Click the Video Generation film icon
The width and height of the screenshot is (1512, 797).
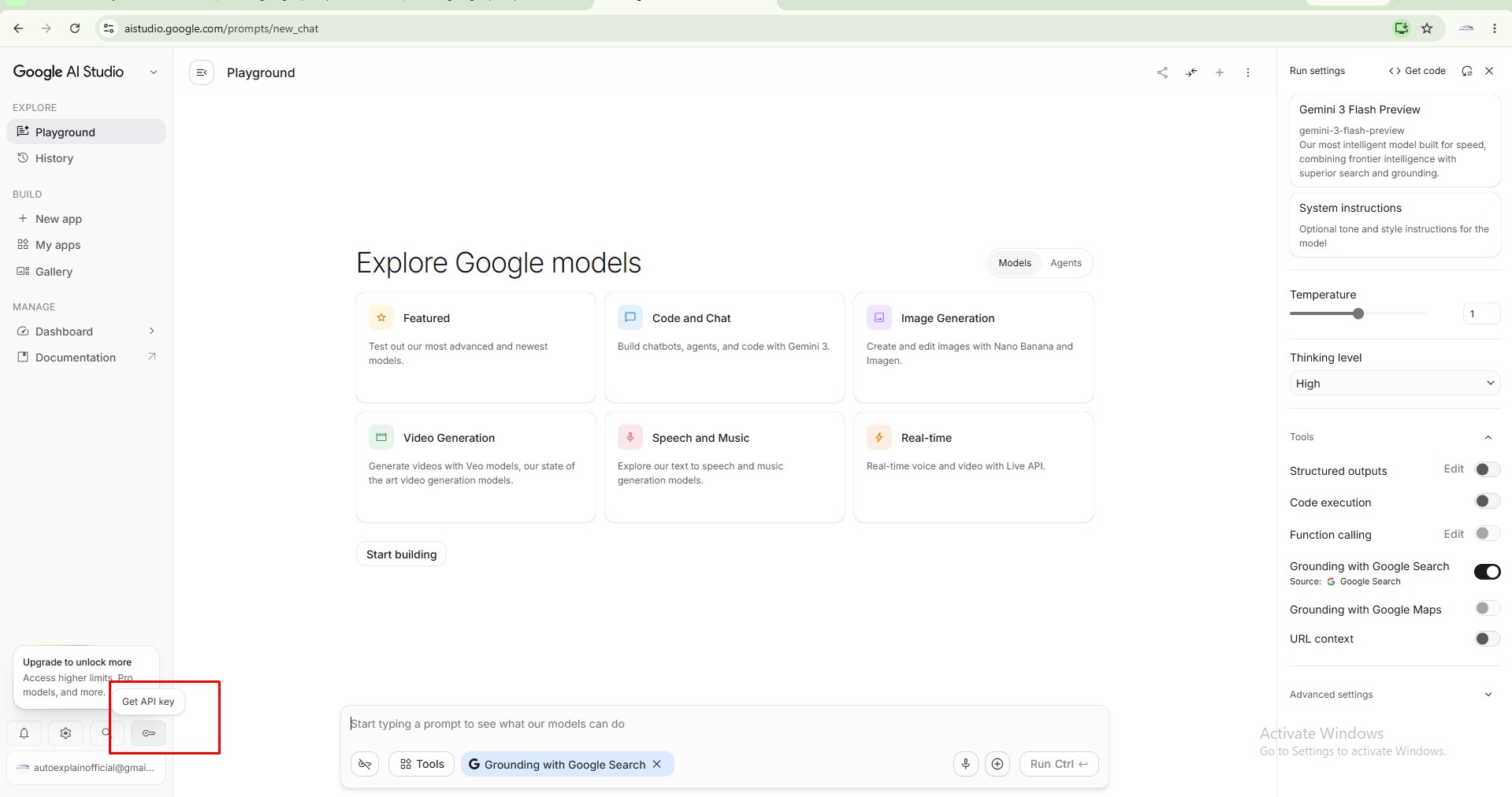381,437
